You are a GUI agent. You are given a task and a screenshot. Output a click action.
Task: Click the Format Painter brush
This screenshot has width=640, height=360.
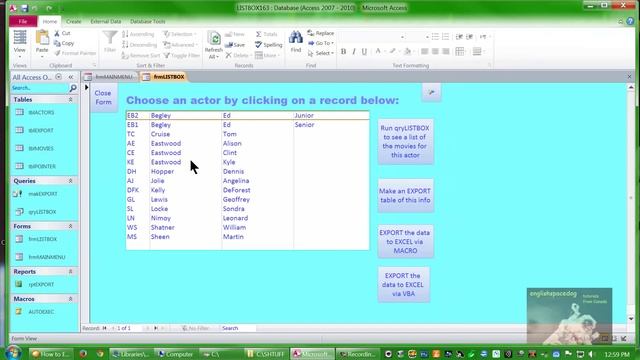(x=58, y=53)
